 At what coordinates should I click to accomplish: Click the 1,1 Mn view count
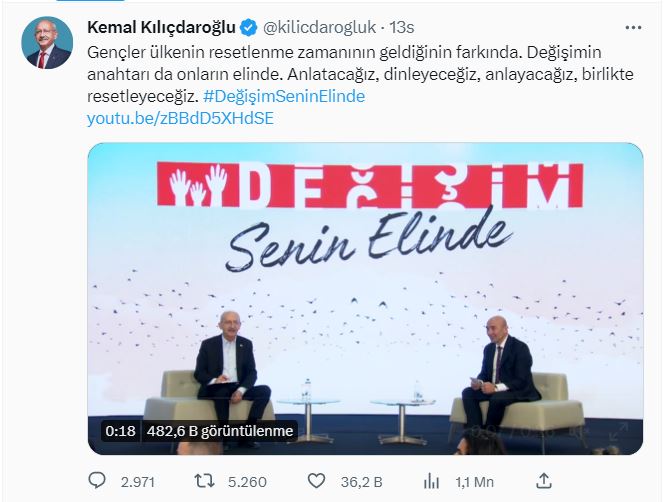point(473,482)
